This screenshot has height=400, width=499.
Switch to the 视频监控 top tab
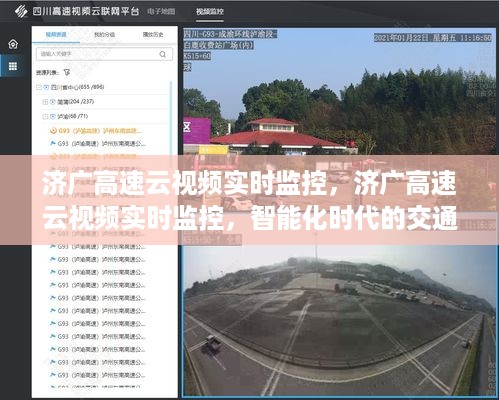coord(210,12)
